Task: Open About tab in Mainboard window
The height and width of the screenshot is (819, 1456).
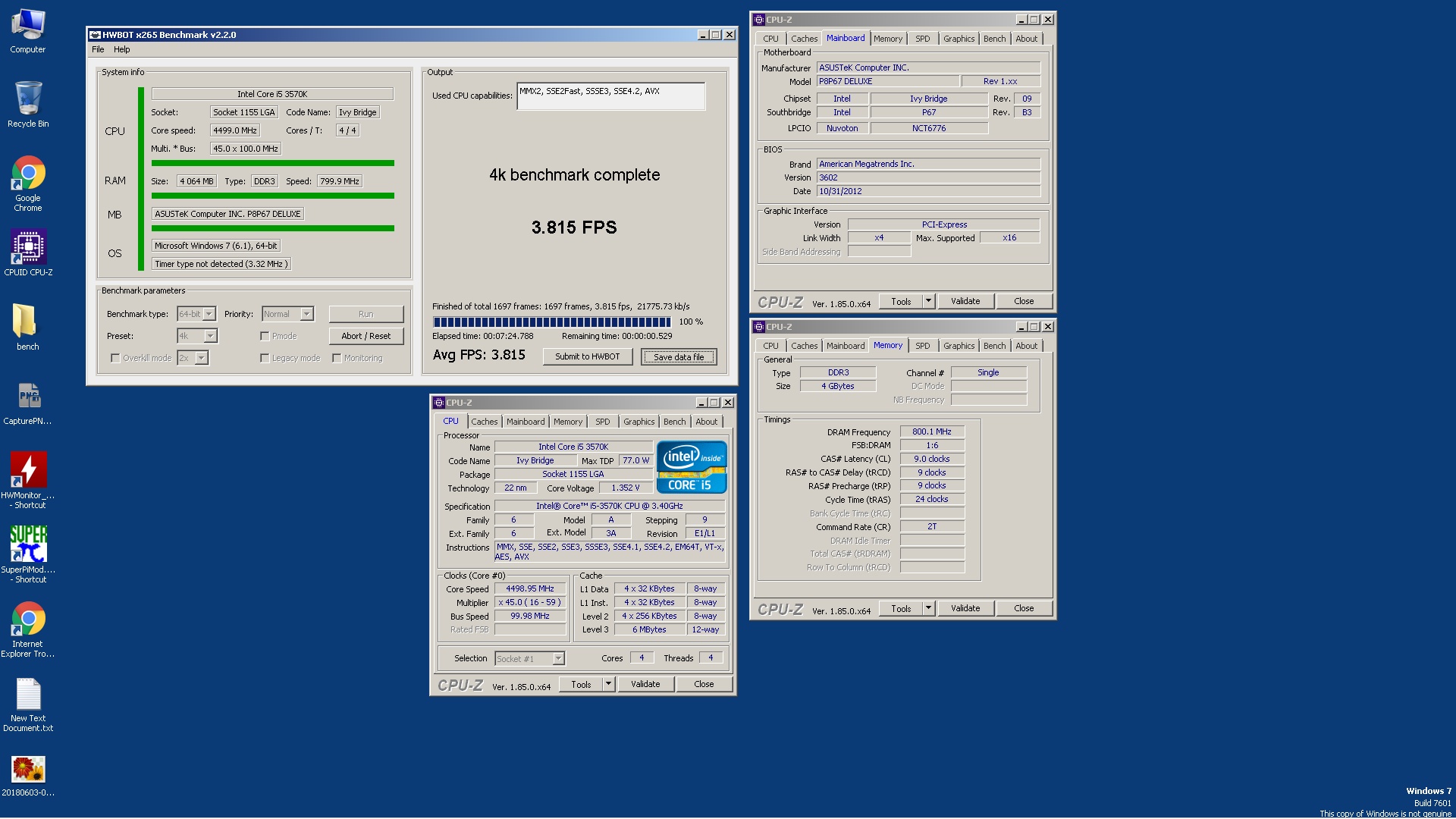Action: click(x=1026, y=39)
